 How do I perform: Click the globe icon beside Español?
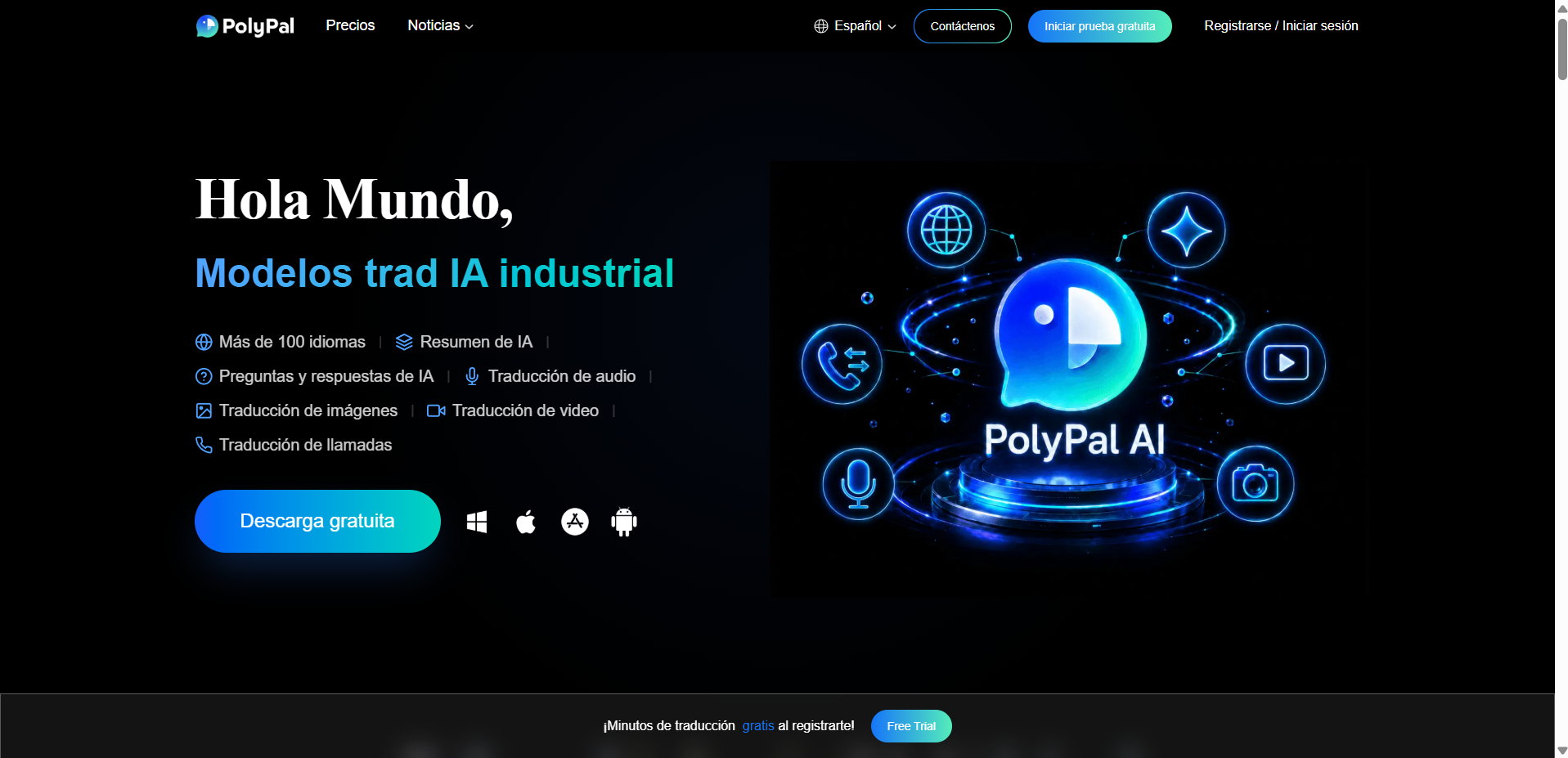point(821,26)
